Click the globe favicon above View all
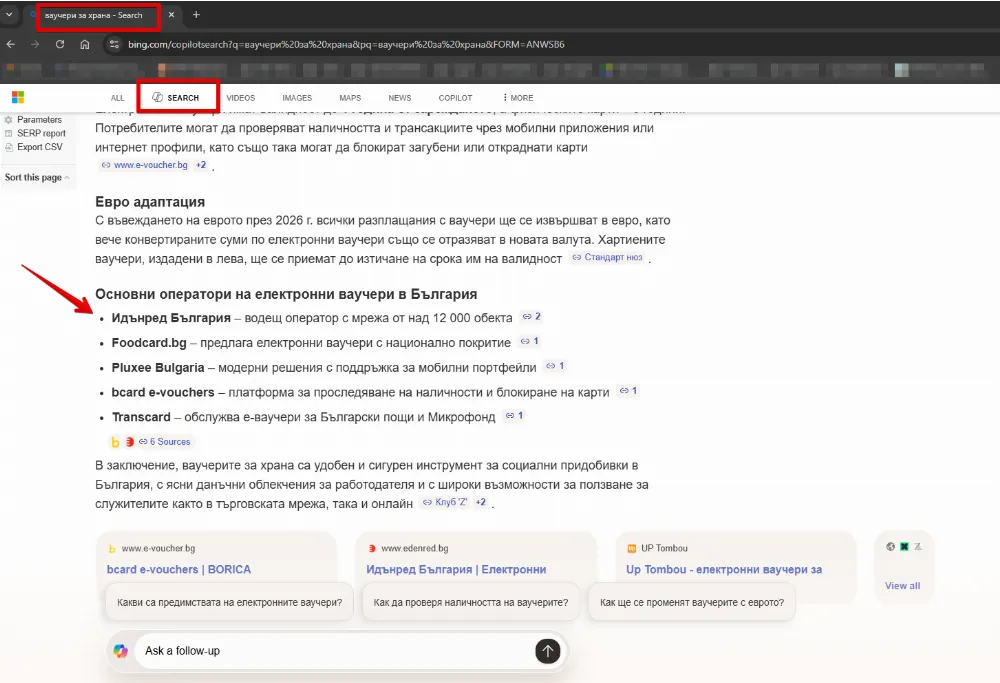The width and height of the screenshot is (1000, 683). click(890, 547)
